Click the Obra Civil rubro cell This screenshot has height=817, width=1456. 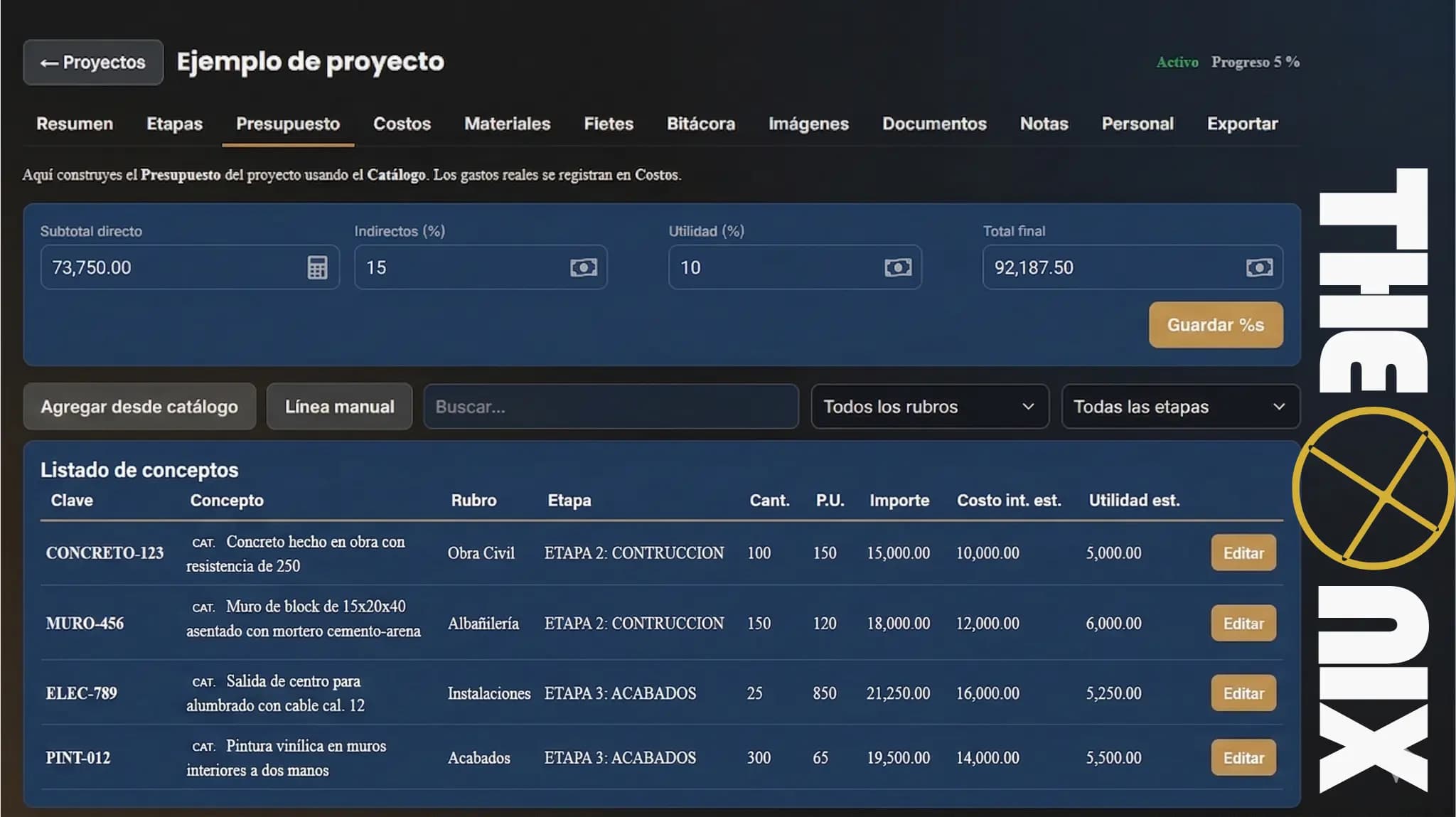[x=481, y=553]
